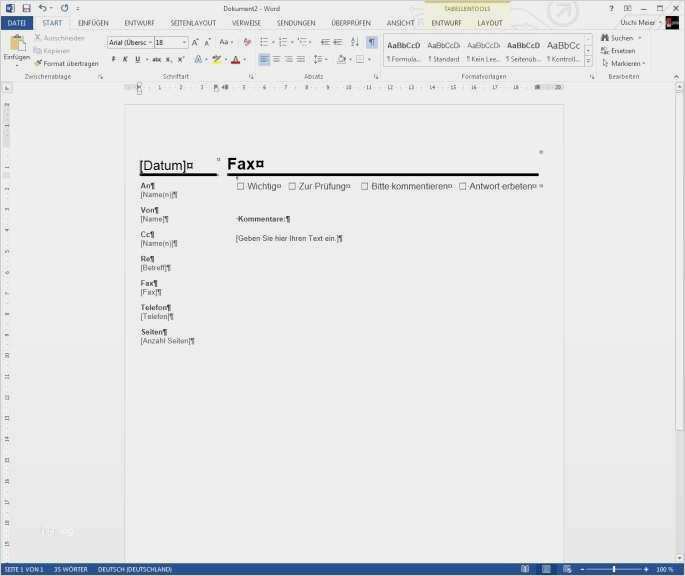Check the Zur Prüfung checkbox
Viewport: 685px width, 576px height.
(292, 186)
